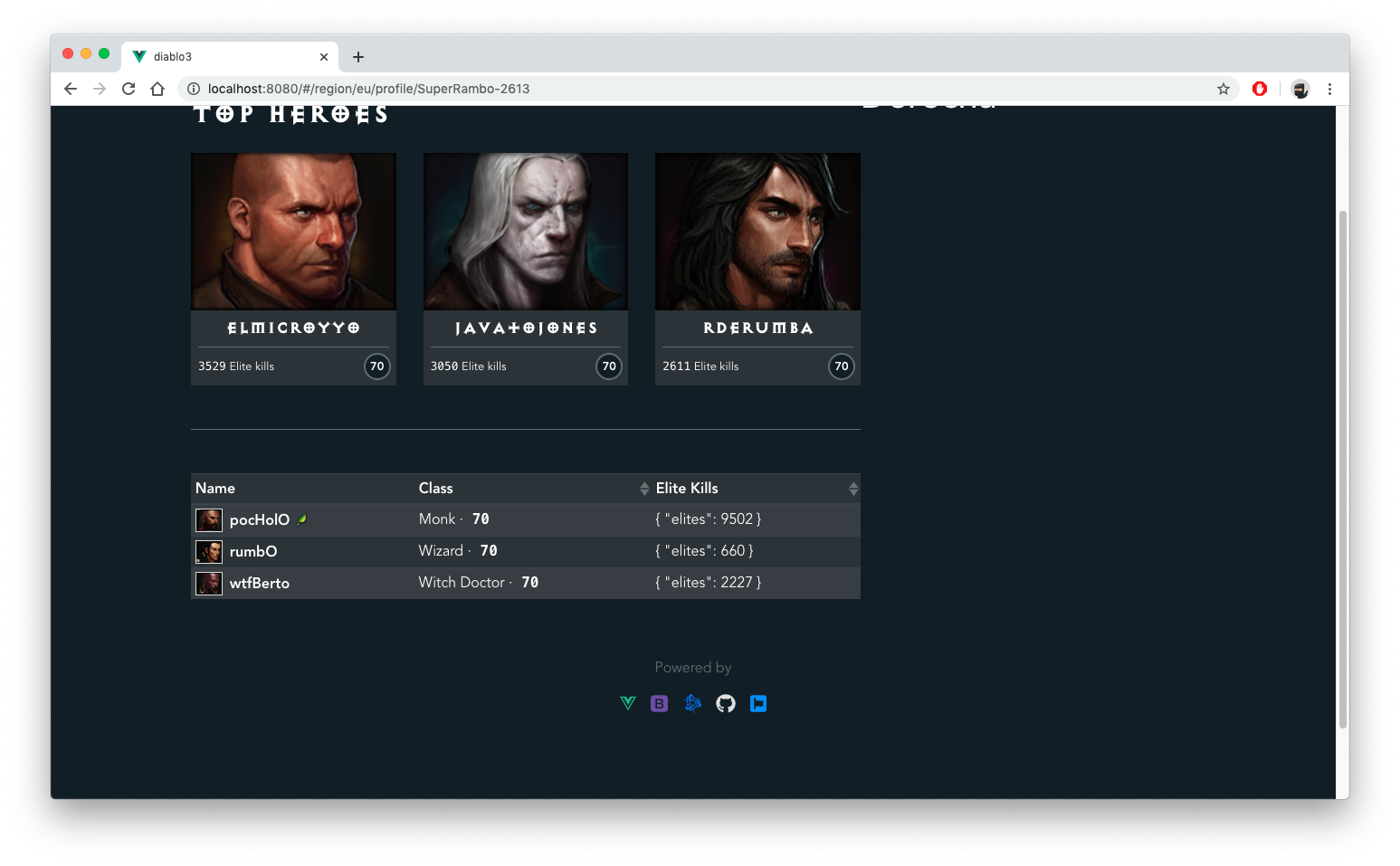Click rumbO hero avatar icon
Screen dimensions: 1400x866
pos(209,551)
